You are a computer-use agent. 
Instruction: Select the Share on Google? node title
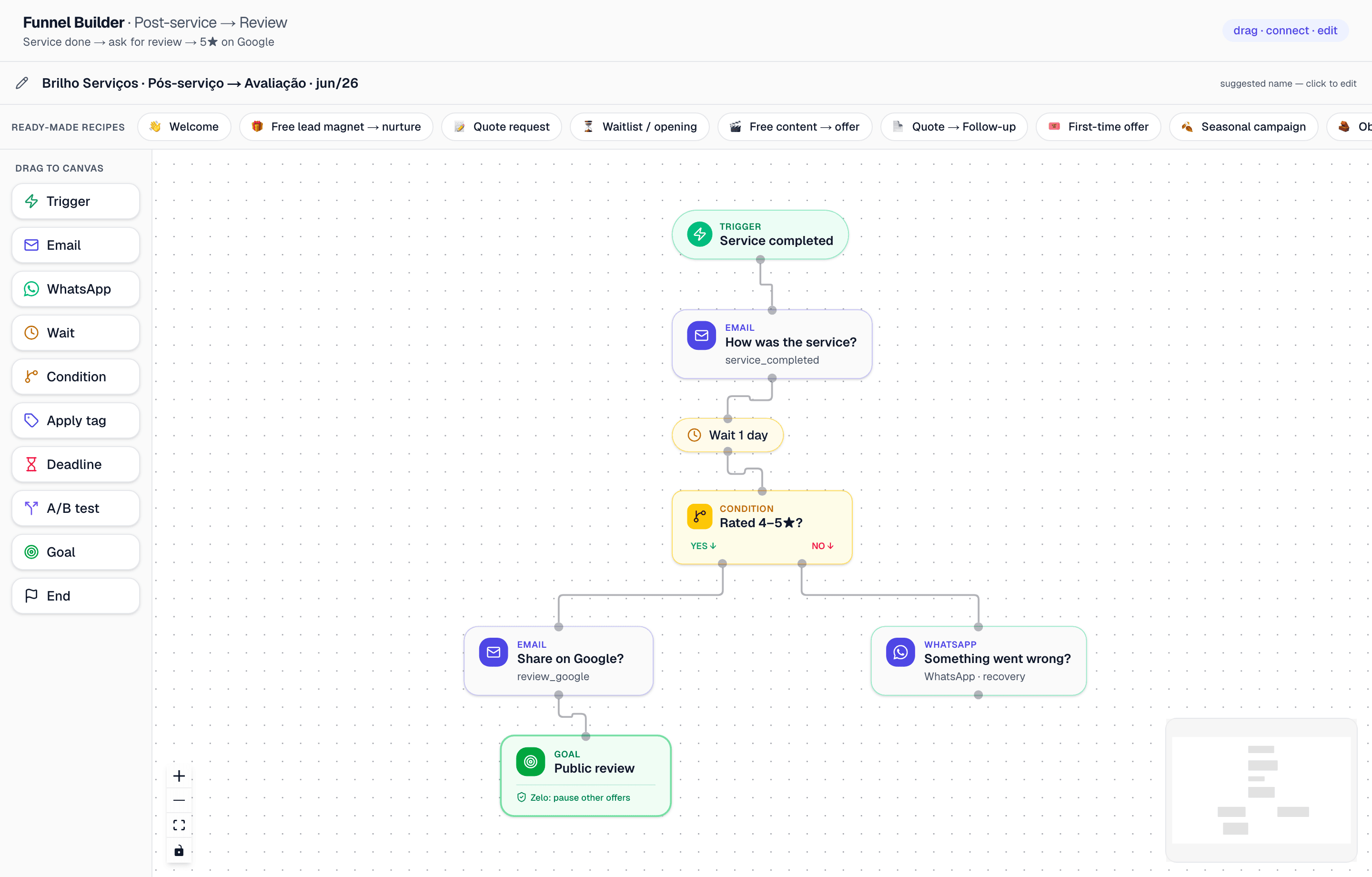coord(570,659)
